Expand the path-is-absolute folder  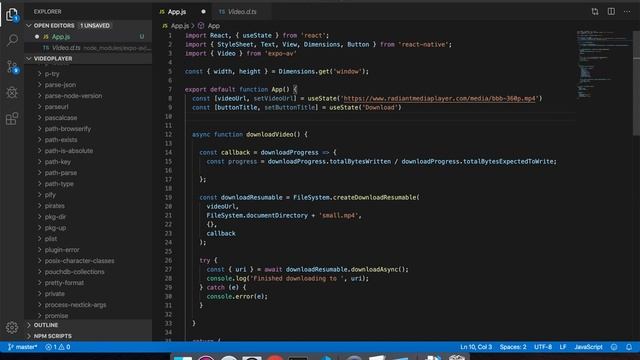tap(88, 151)
